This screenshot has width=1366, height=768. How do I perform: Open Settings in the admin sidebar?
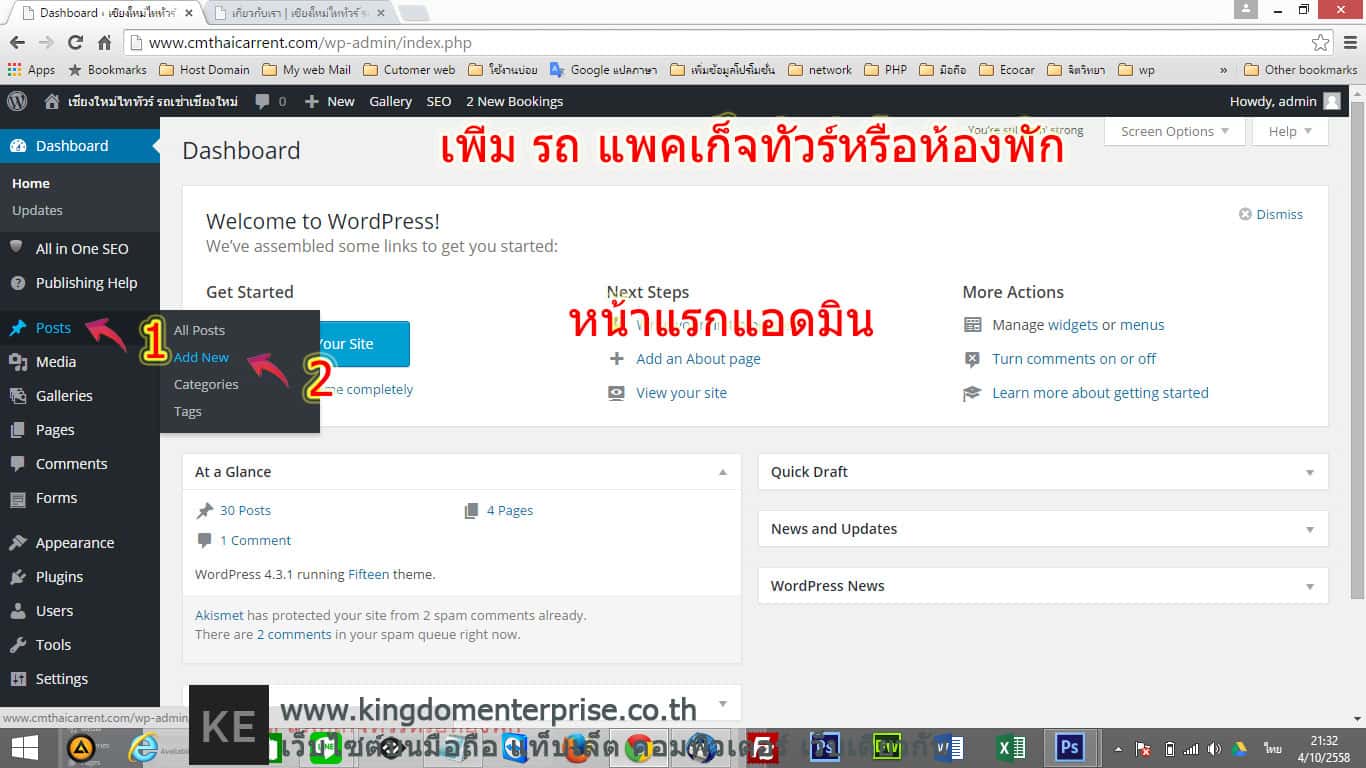tap(61, 679)
